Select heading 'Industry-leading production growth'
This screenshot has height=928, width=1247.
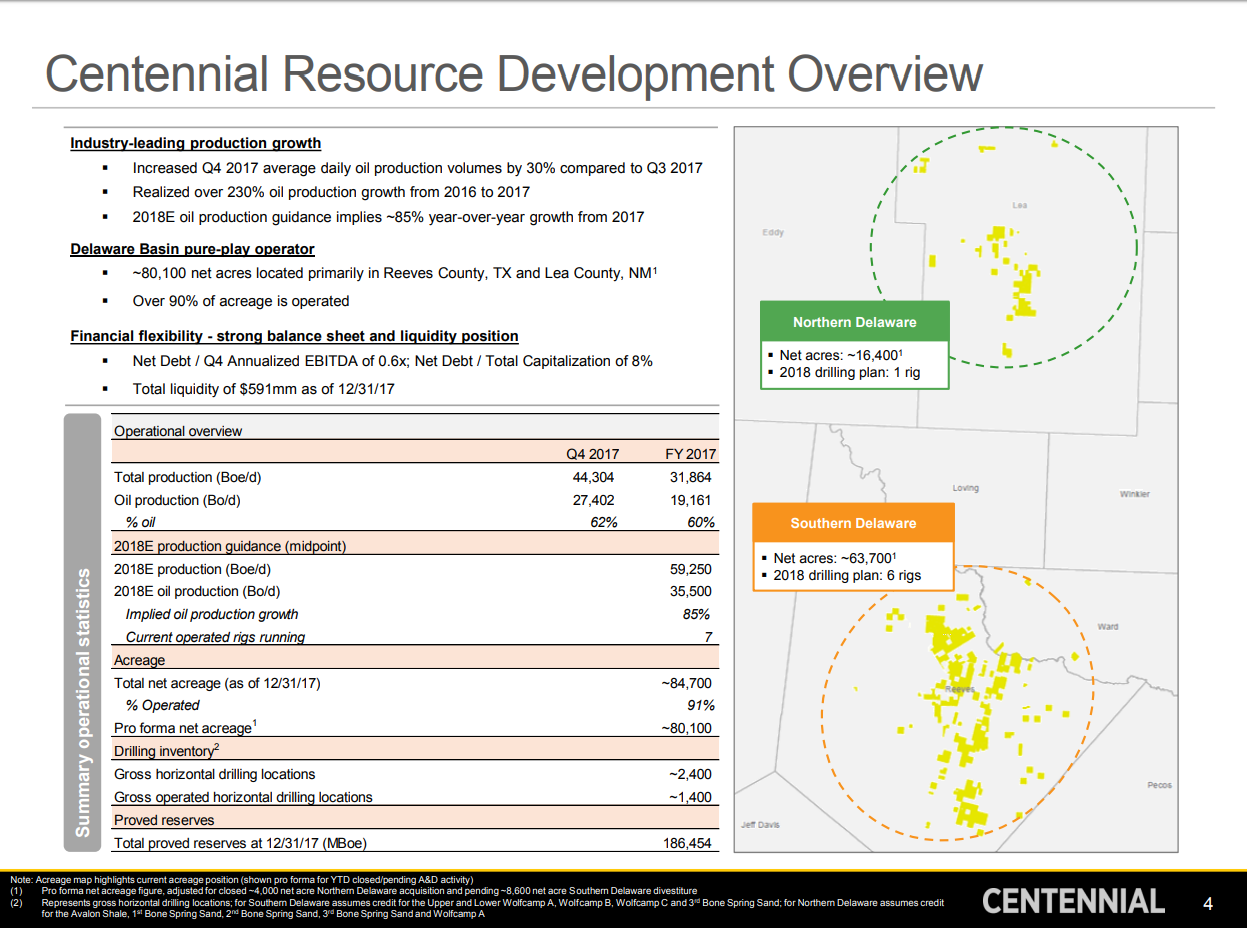(195, 143)
